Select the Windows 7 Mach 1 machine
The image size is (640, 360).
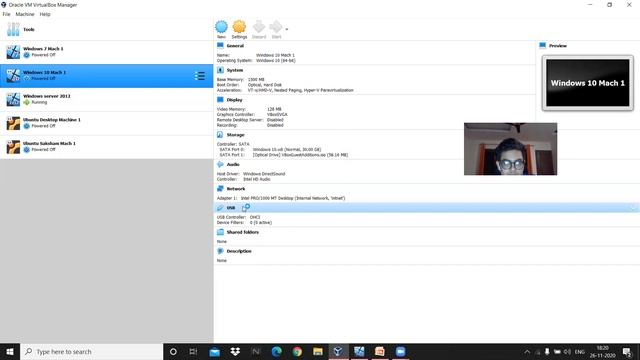click(107, 52)
